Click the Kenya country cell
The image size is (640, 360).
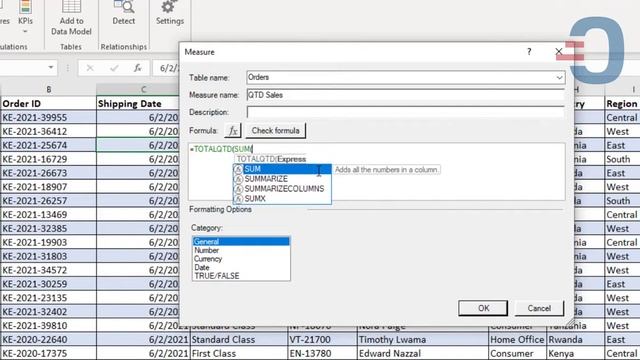[576, 353]
